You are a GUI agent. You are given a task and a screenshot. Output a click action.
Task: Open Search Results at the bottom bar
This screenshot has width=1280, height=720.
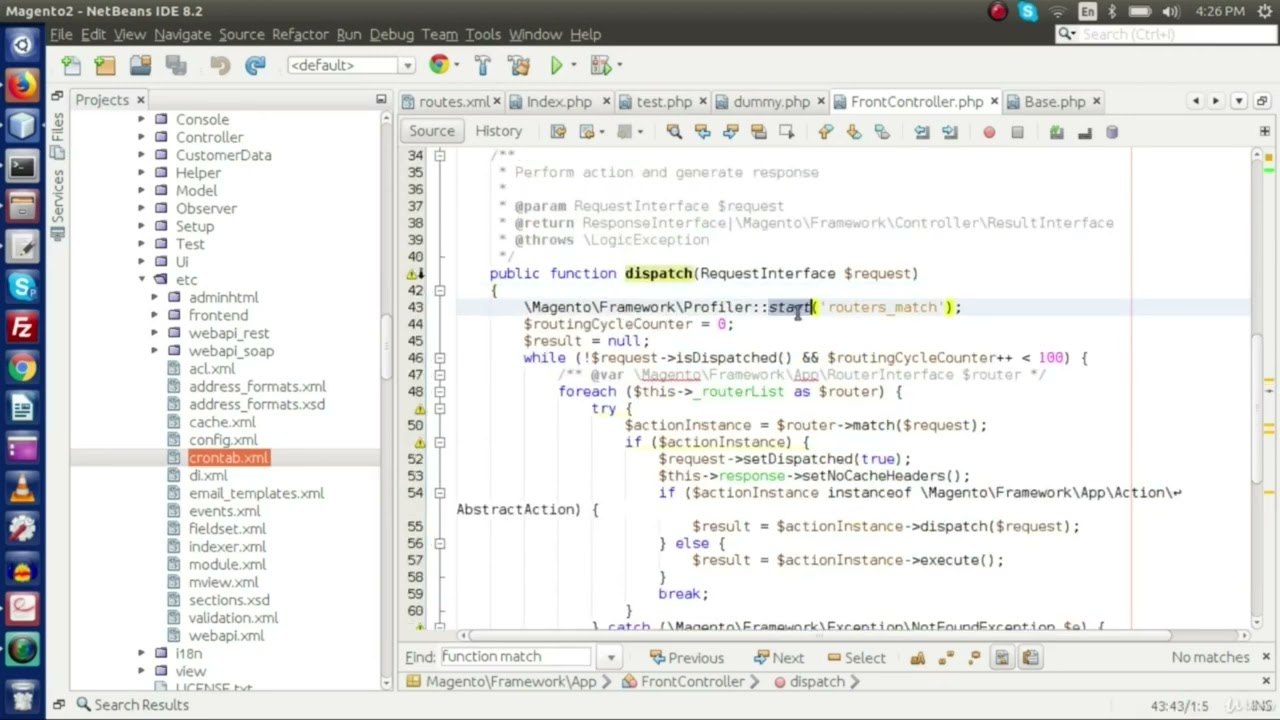(132, 705)
